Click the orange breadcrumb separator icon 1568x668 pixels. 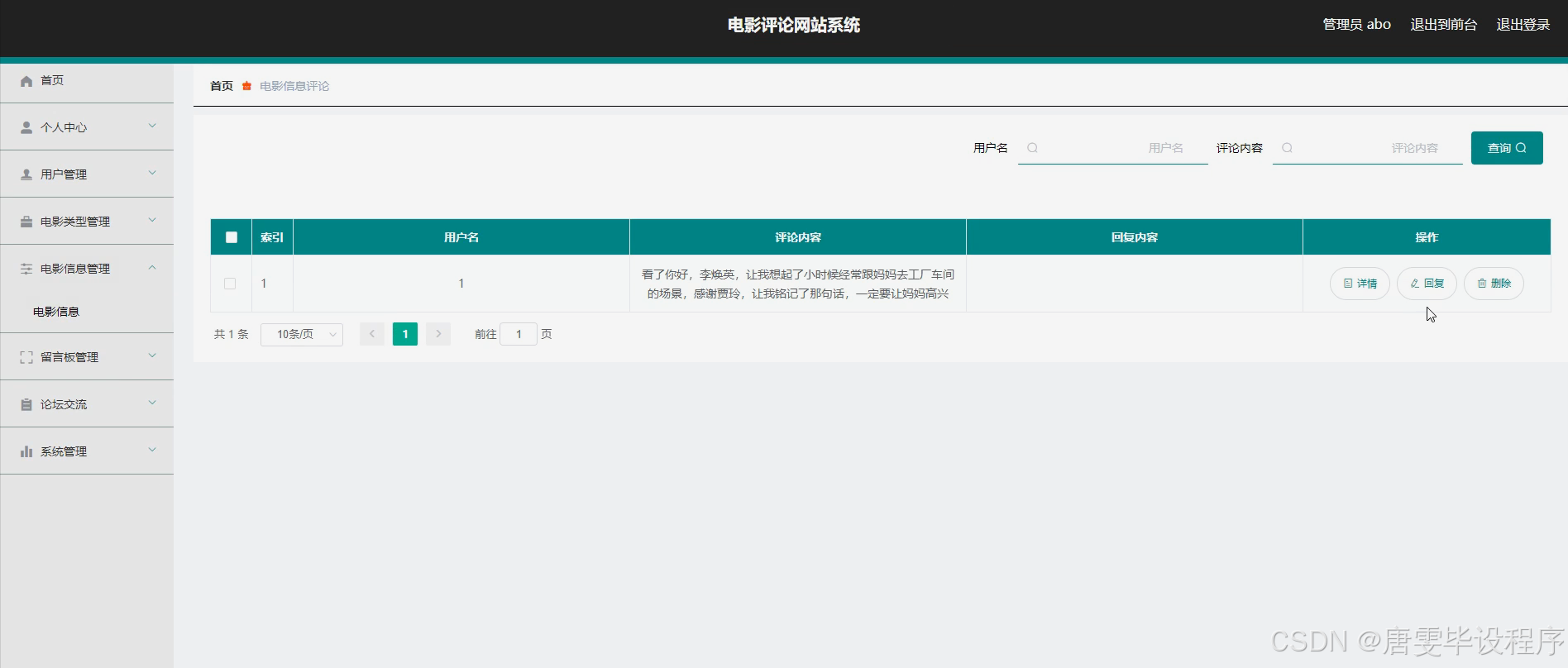[x=246, y=86]
